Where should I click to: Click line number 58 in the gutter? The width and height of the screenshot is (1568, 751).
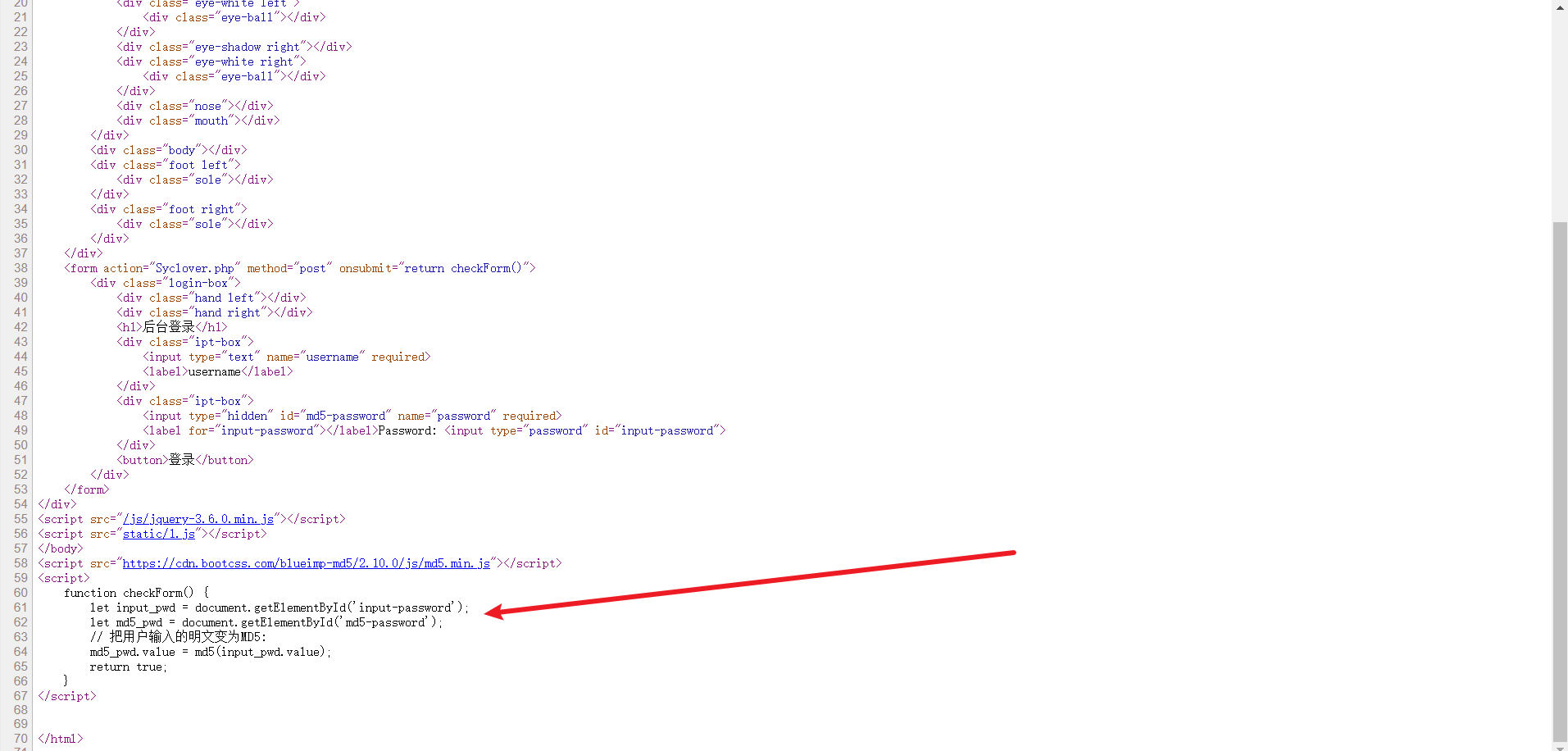(20, 563)
